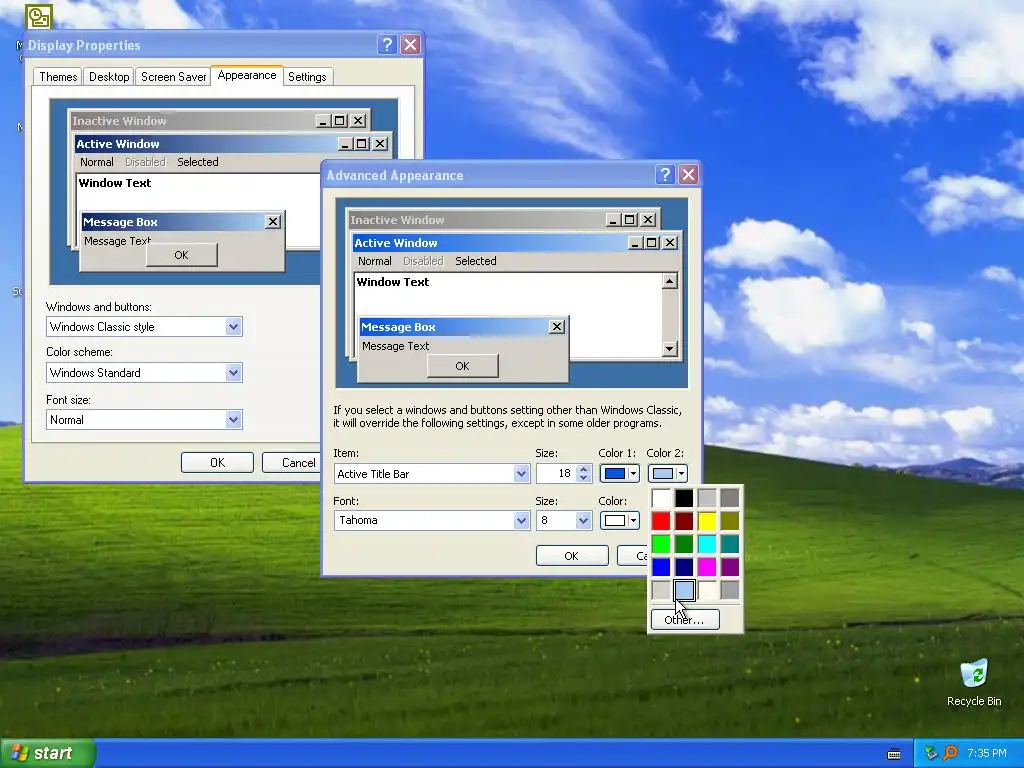Close the Display Properties window
The width and height of the screenshot is (1024, 768).
410,44
